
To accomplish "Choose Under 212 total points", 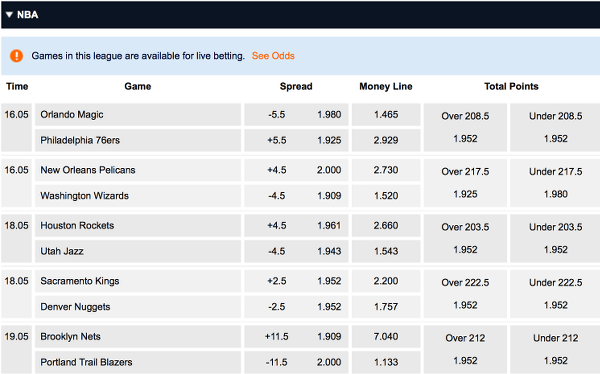I will coord(555,350).
